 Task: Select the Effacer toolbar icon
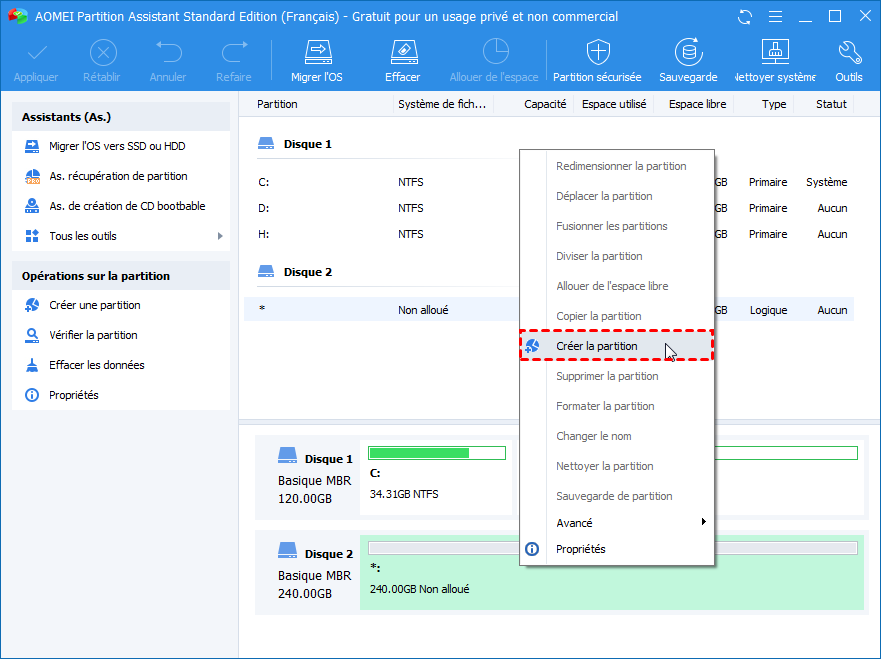(x=403, y=52)
